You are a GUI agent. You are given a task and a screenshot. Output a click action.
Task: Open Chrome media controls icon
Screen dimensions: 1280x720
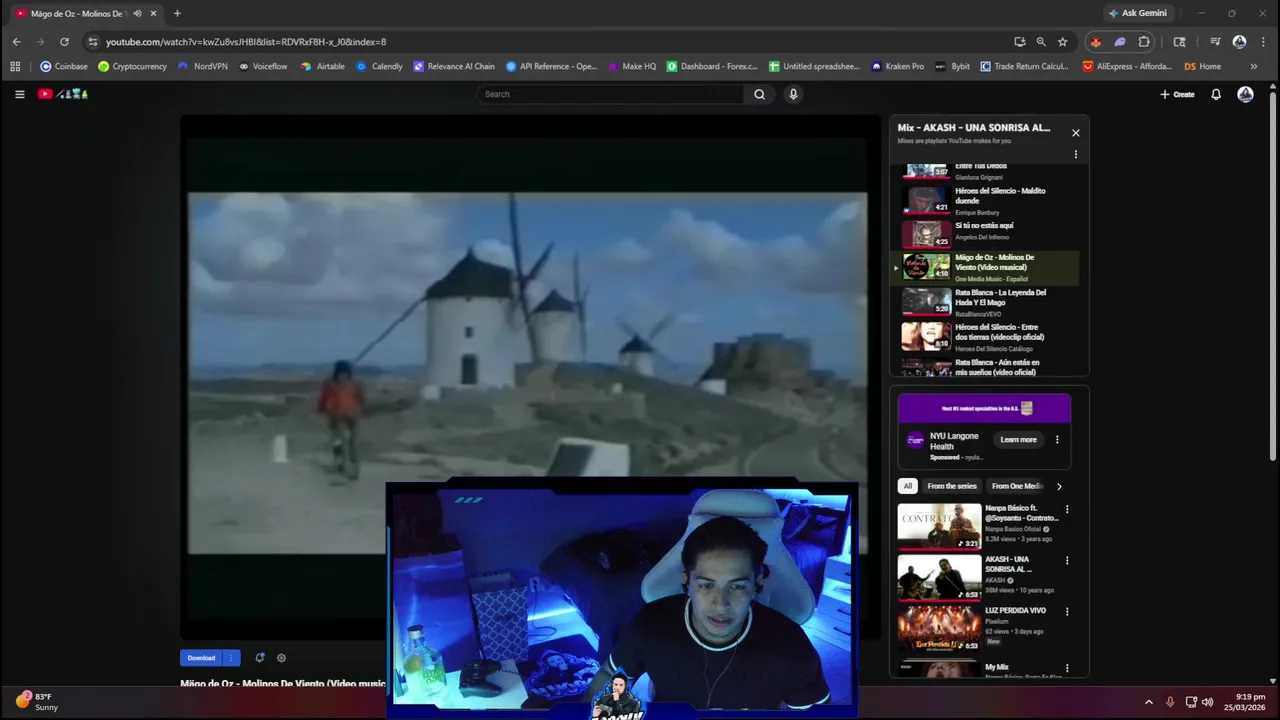coord(1215,42)
